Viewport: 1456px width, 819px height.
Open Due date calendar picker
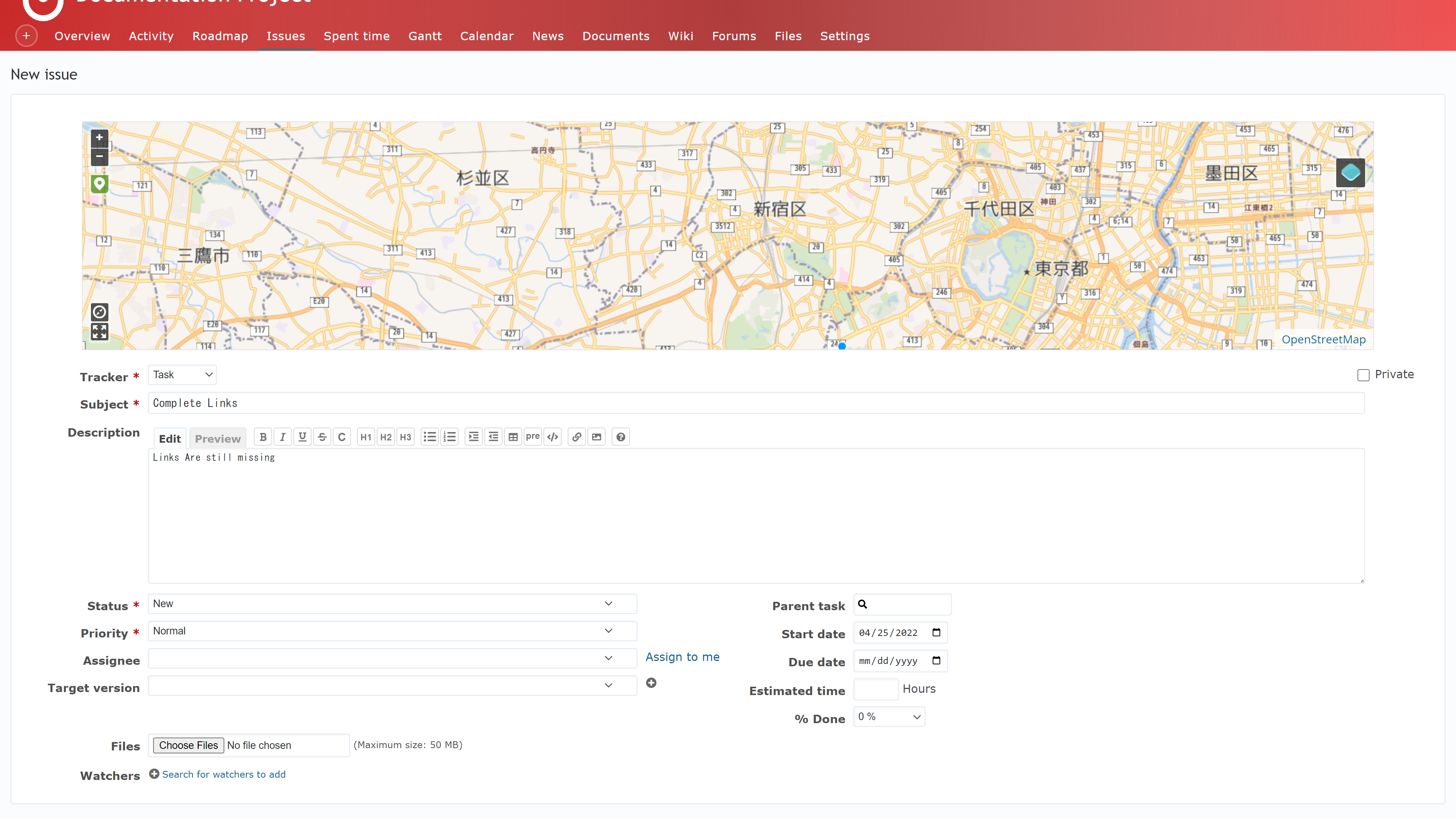coord(936,661)
